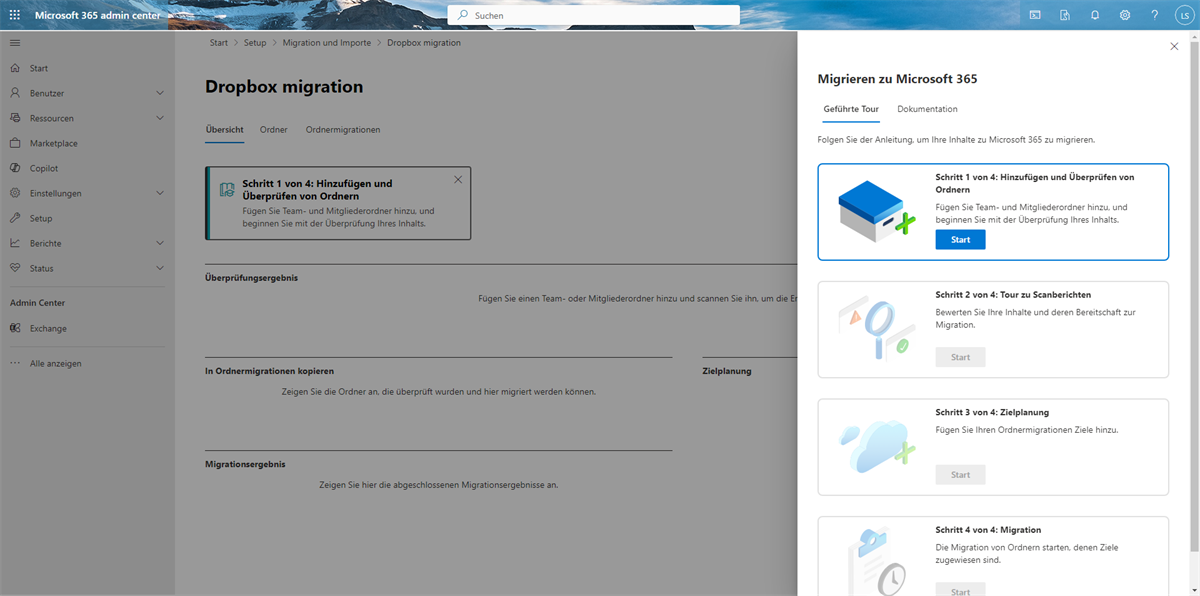Click the Einstellungen gear icon in sidebar
Screen dimensions: 1200x596
pyautogui.click(x=15, y=193)
